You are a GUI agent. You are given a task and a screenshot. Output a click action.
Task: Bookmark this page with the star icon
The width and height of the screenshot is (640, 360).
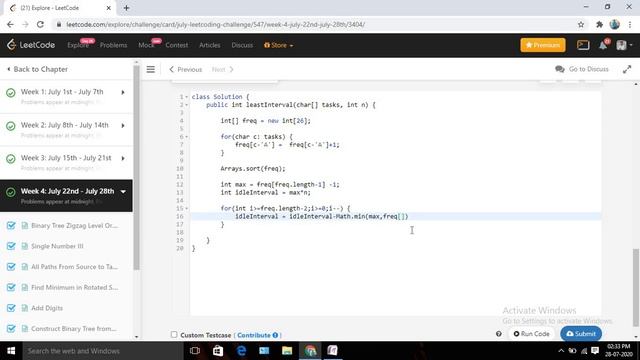[581, 24]
